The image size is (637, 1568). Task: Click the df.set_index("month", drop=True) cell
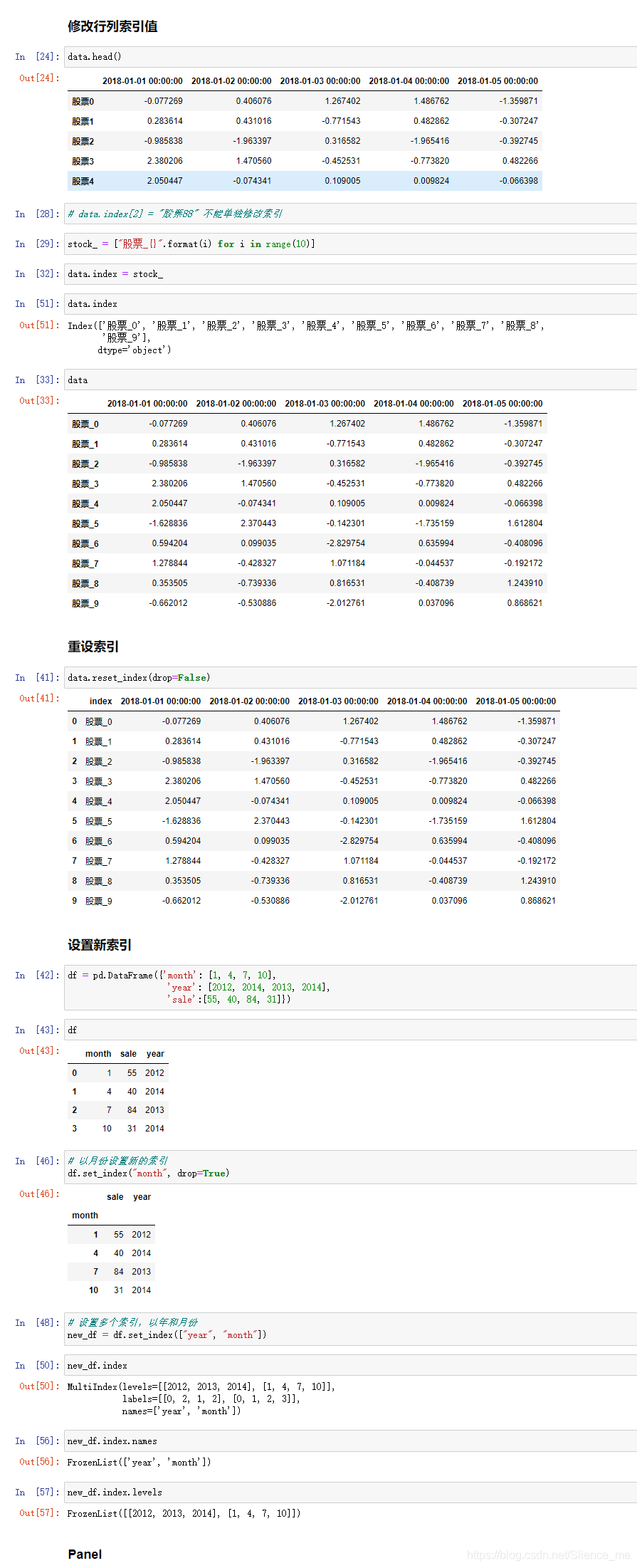click(350, 1167)
